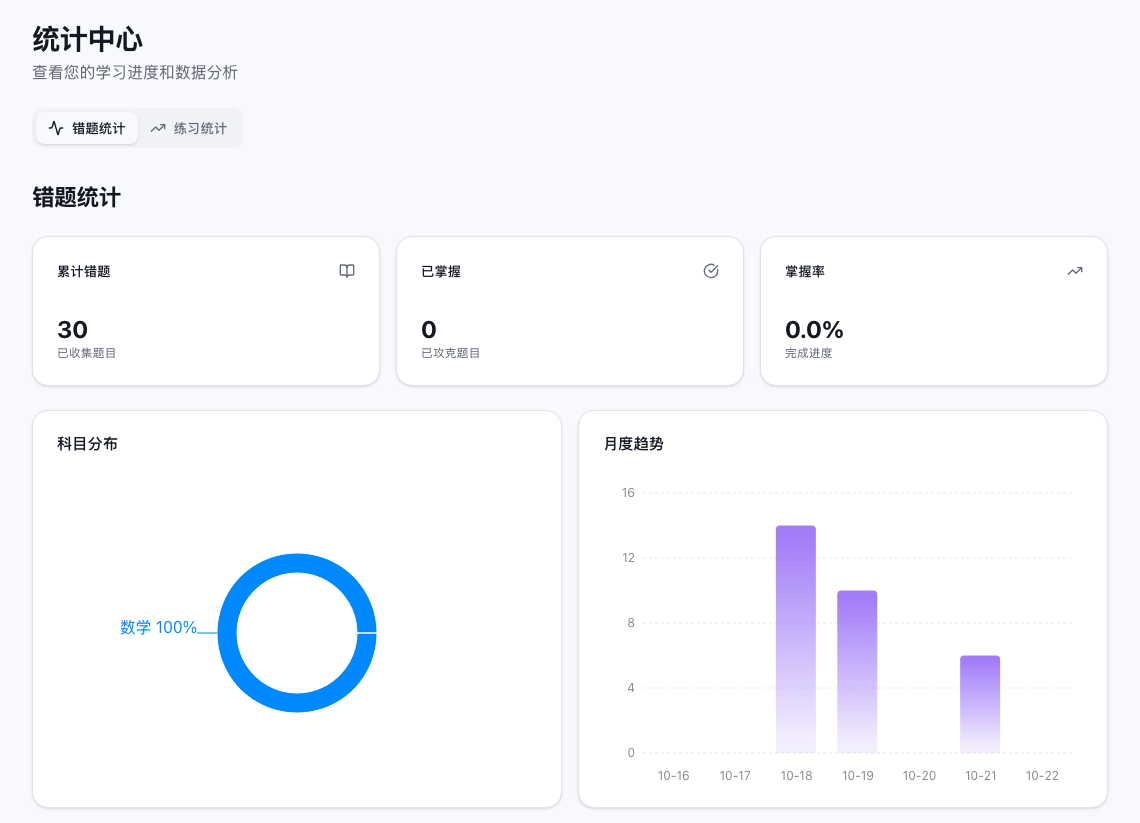Screen dimensions: 1140x823
Task: Click the 已掌握 card title
Action: [441, 272]
